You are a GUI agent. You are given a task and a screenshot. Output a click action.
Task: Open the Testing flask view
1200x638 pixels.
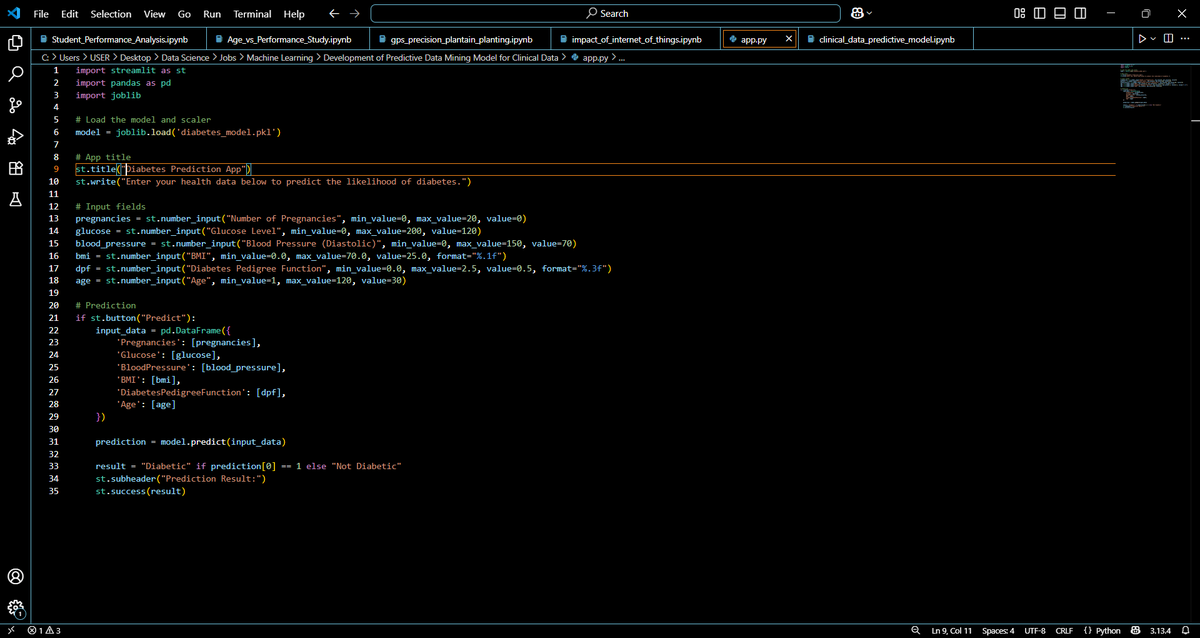click(15, 200)
